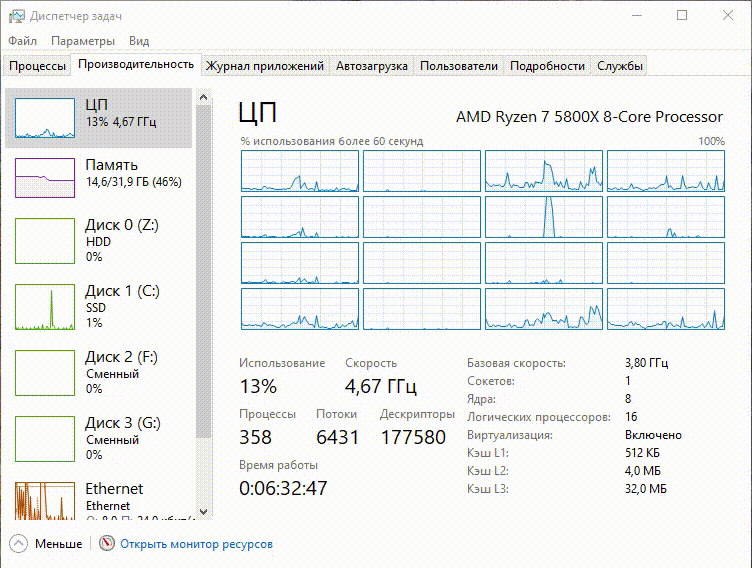This screenshot has width=752, height=568.
Task: Click sidebar scrollbar up arrow
Action: pos(203,97)
